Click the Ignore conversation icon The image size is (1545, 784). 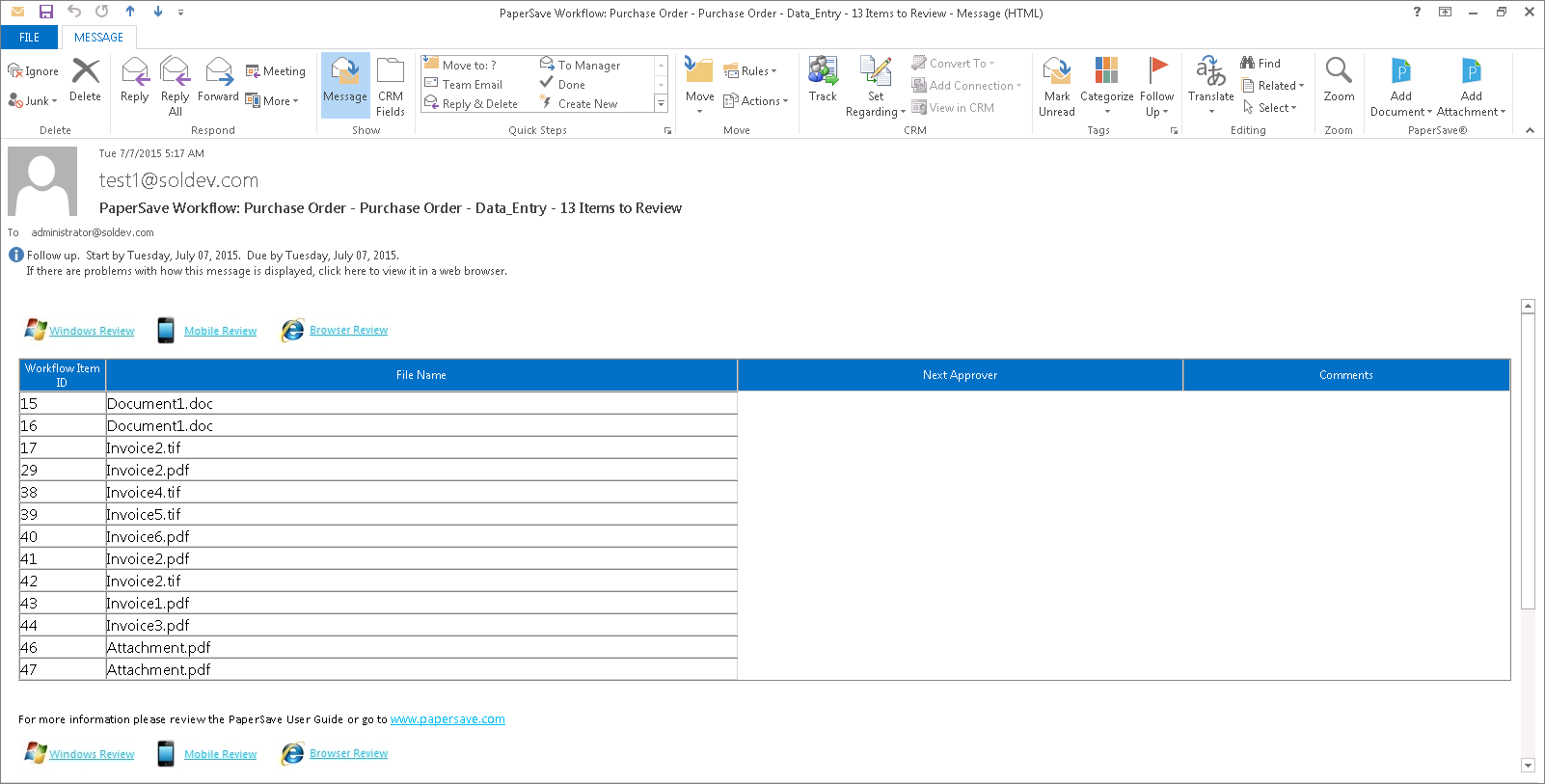point(15,71)
